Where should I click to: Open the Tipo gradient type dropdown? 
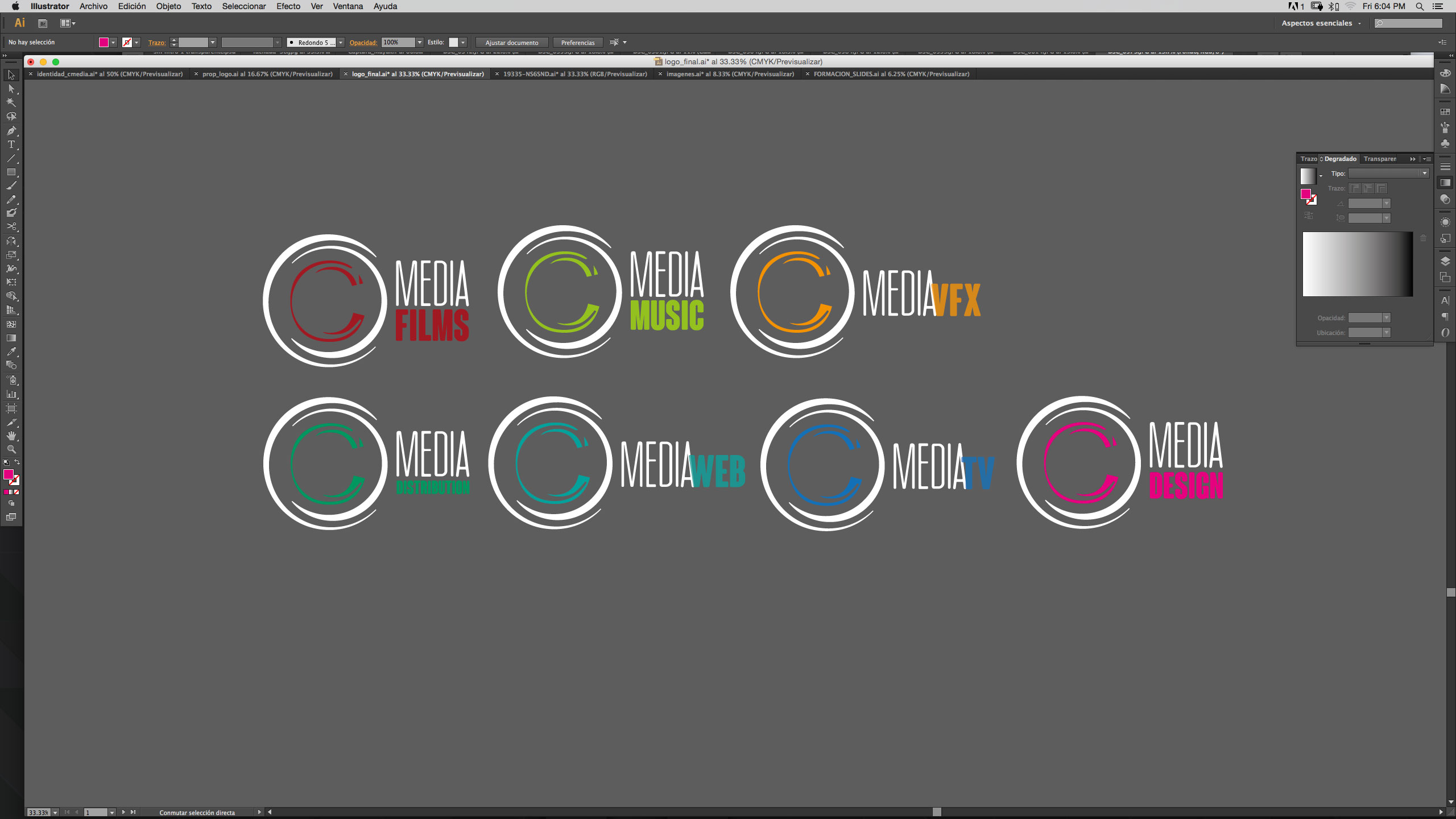1388,173
